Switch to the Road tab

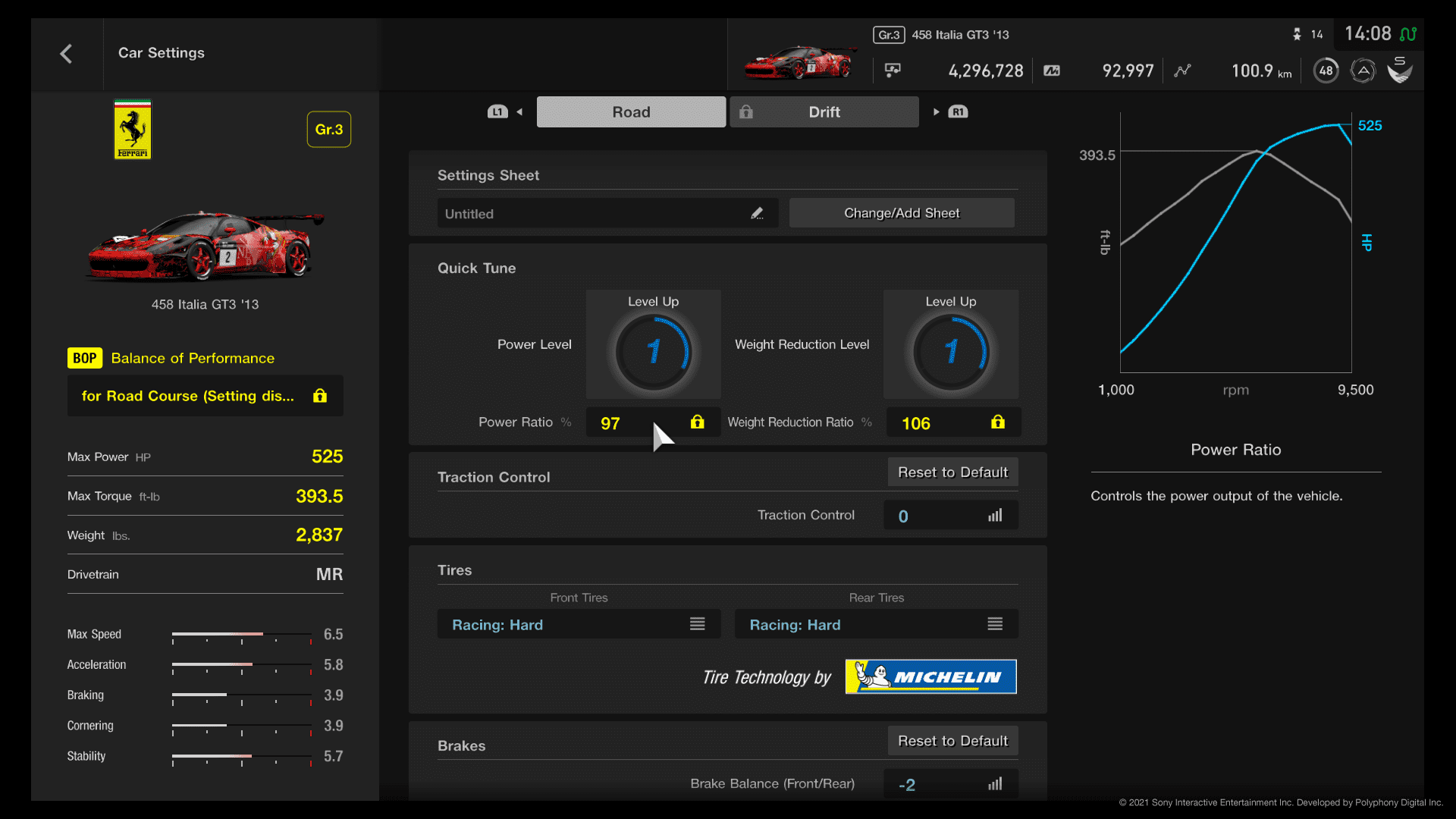[x=631, y=111]
